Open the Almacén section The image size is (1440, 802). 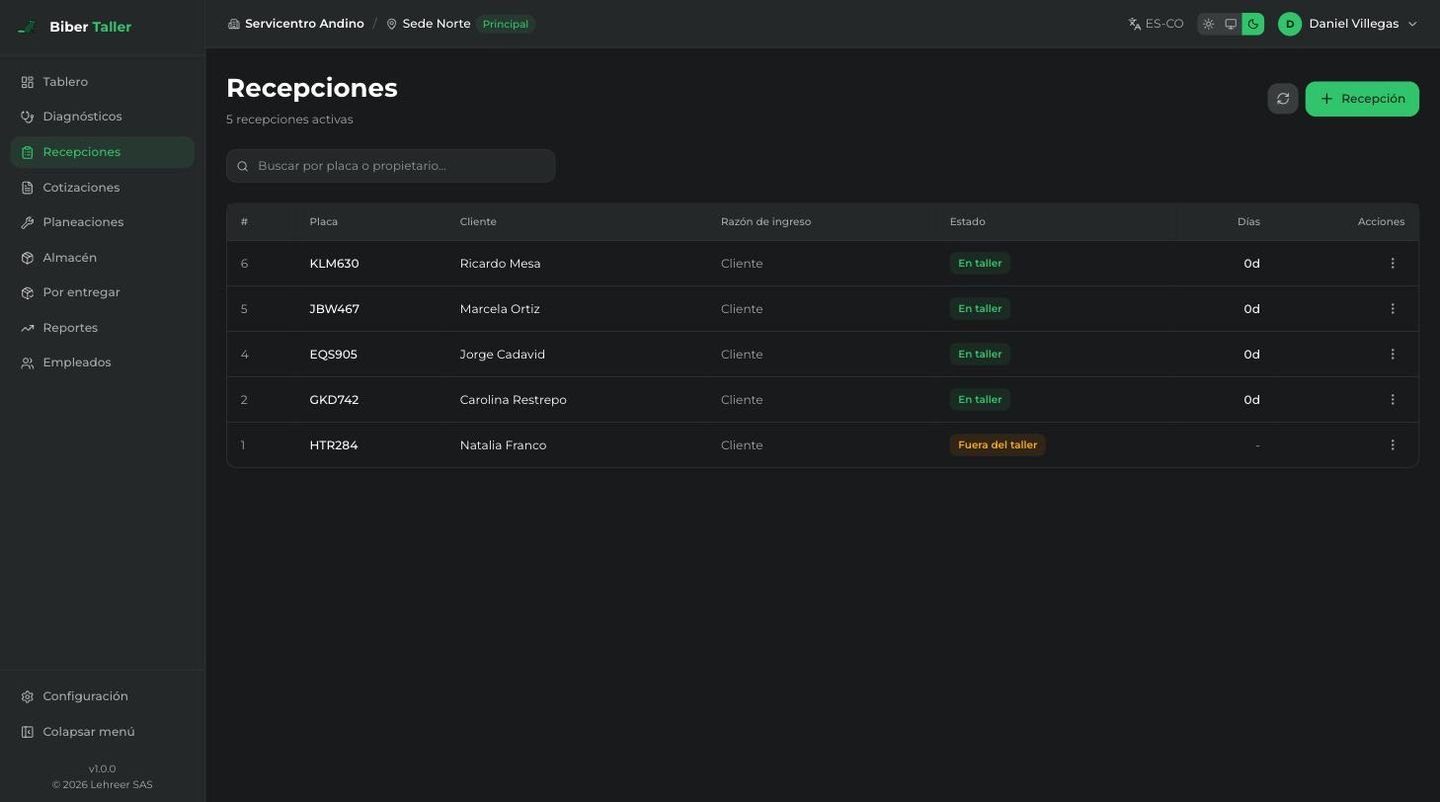tap(102, 257)
